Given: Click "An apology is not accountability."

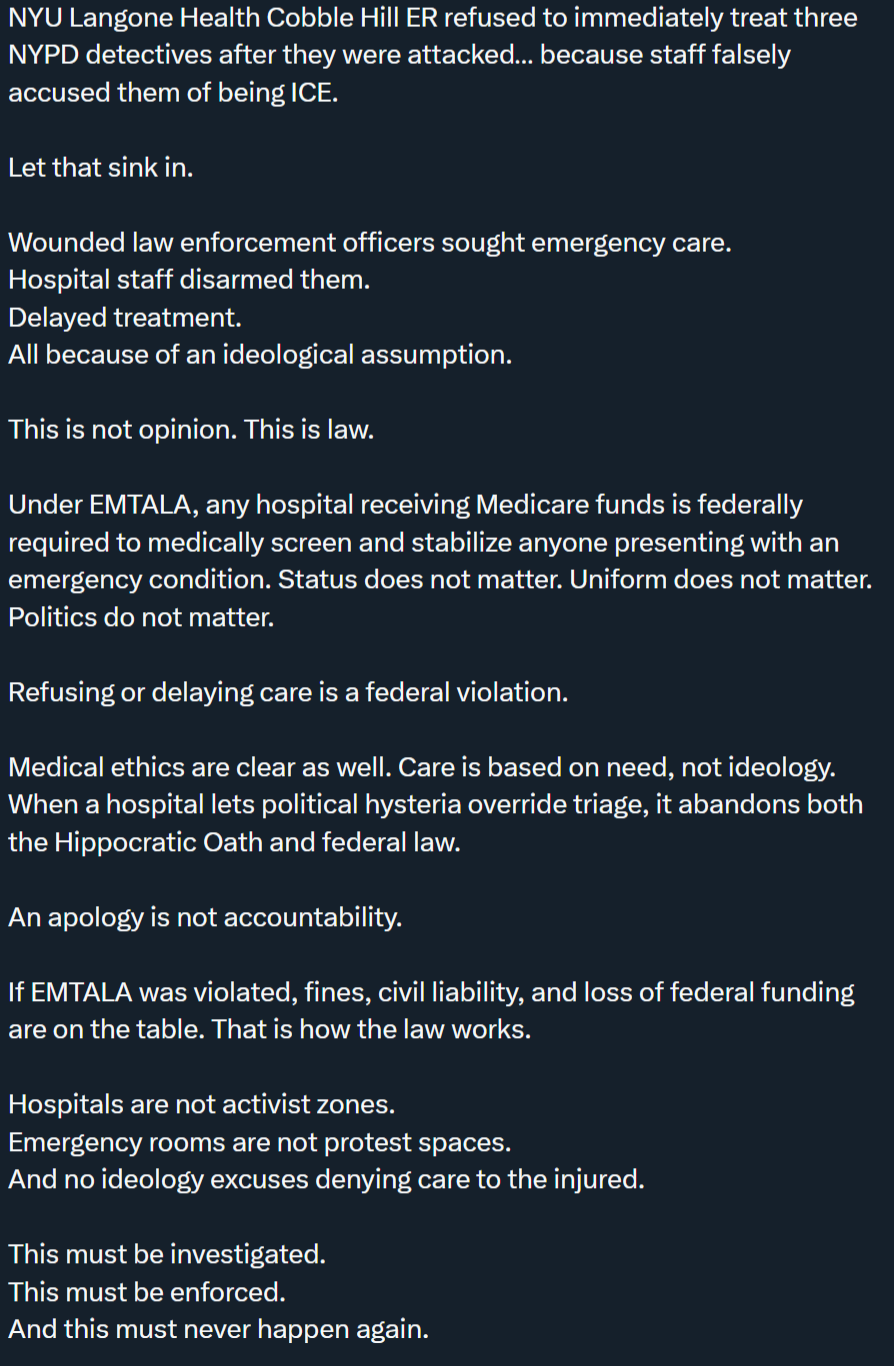Looking at the screenshot, I should (x=205, y=917).
